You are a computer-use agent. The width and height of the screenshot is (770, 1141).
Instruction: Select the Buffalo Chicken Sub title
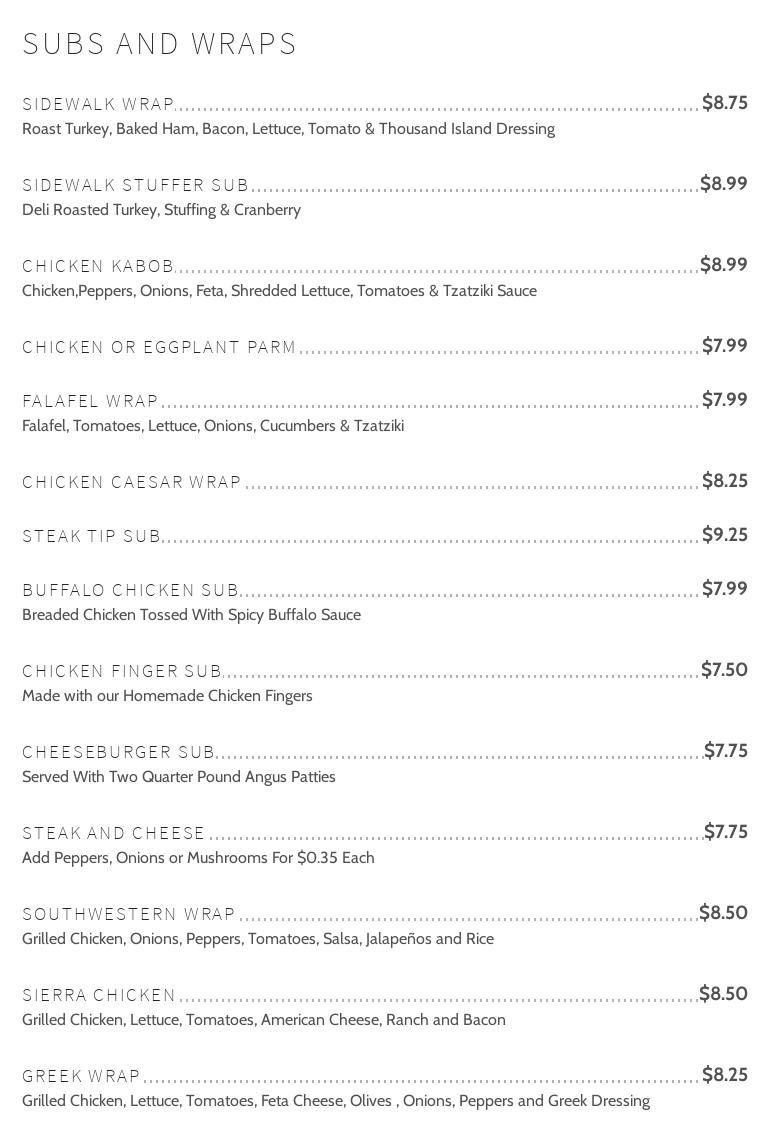click(131, 590)
